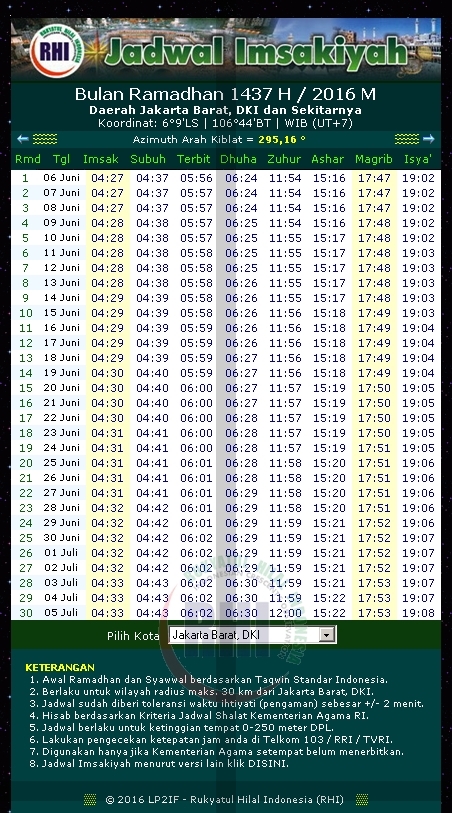The image size is (452, 813).
Task: Click the Ashar column header
Action: pos(328,159)
